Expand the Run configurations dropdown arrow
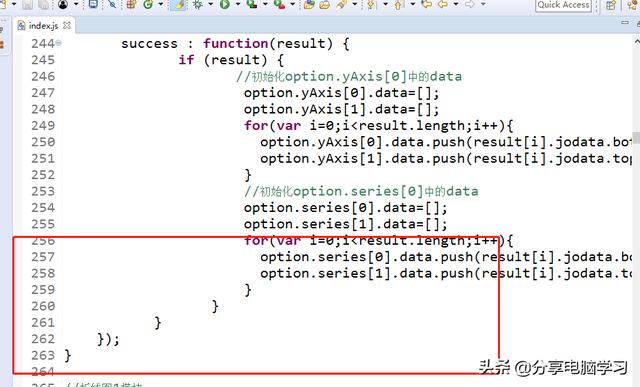 click(x=238, y=4)
